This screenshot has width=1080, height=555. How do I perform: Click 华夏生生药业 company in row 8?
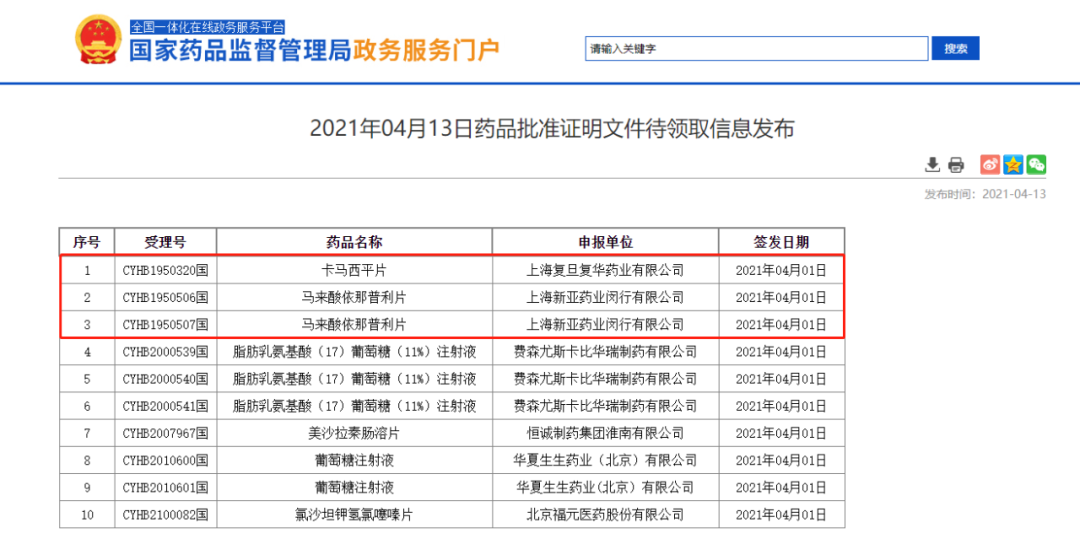(605, 461)
